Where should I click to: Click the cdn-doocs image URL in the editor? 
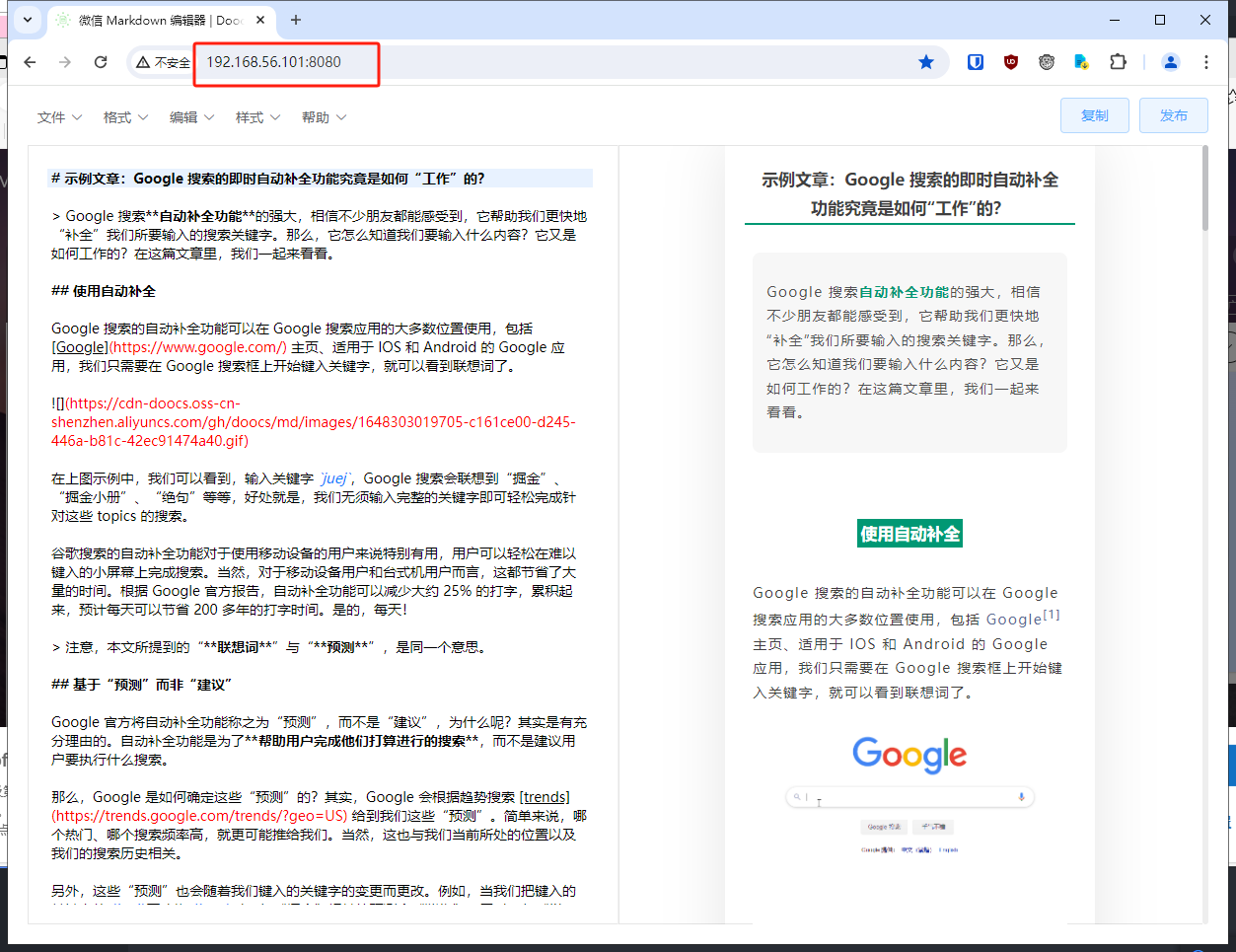click(x=314, y=422)
